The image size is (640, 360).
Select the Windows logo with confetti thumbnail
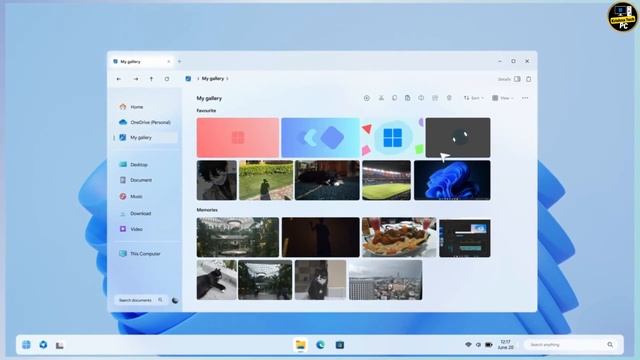point(393,138)
